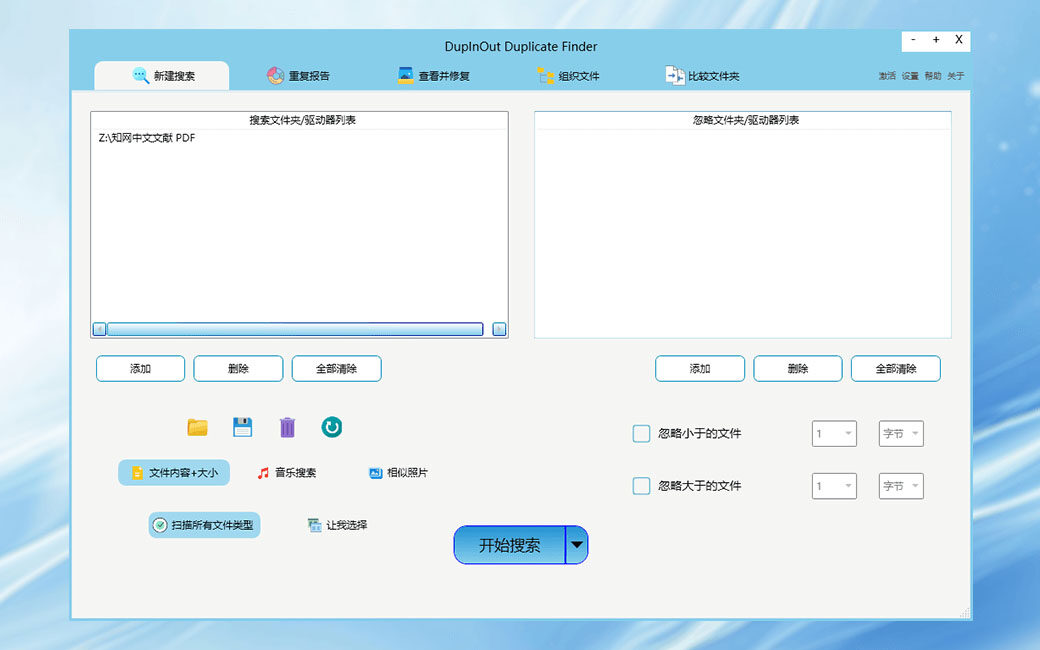1040x650 pixels.
Task: Click the search list scrollbar left arrow
Action: [x=99, y=329]
